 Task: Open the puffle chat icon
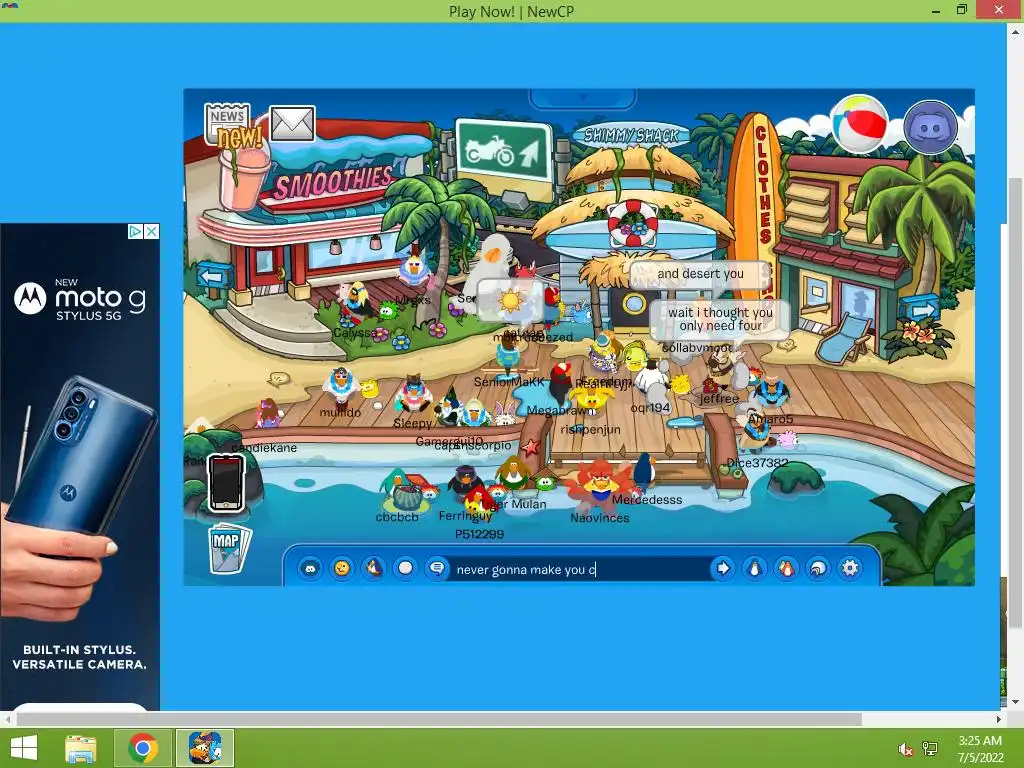click(310, 569)
